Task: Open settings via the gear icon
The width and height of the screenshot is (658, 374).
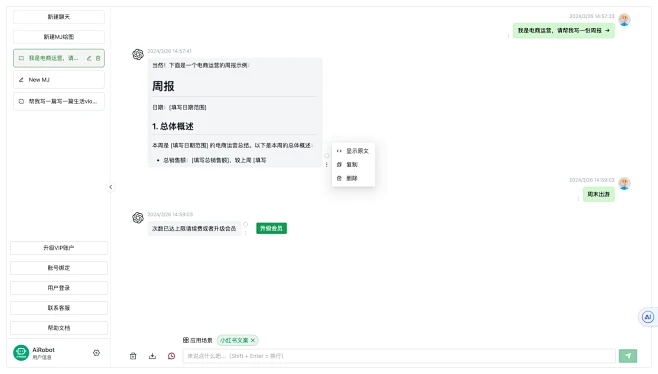Action: point(97,353)
